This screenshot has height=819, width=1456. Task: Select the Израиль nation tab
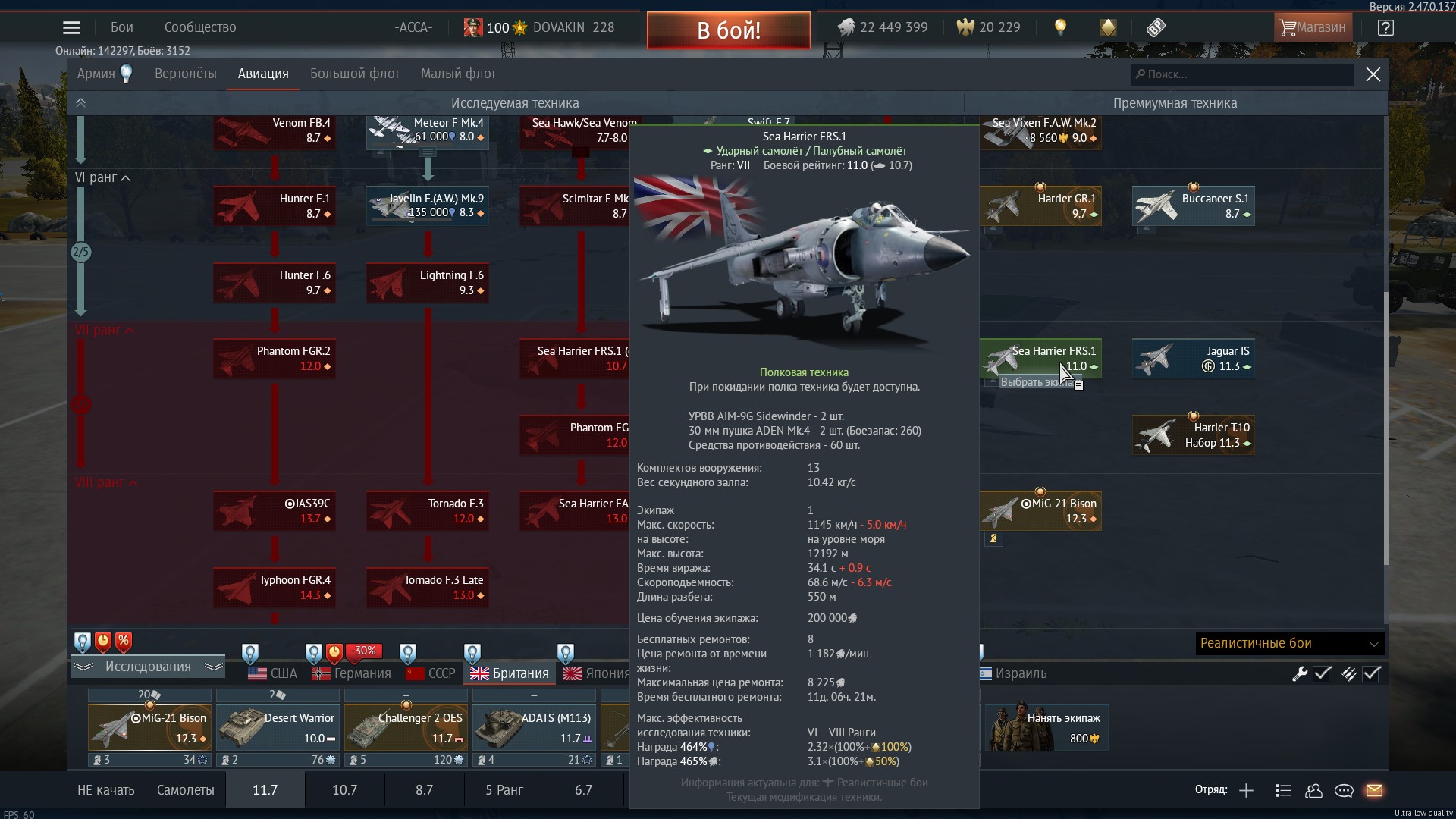pyautogui.click(x=1013, y=673)
